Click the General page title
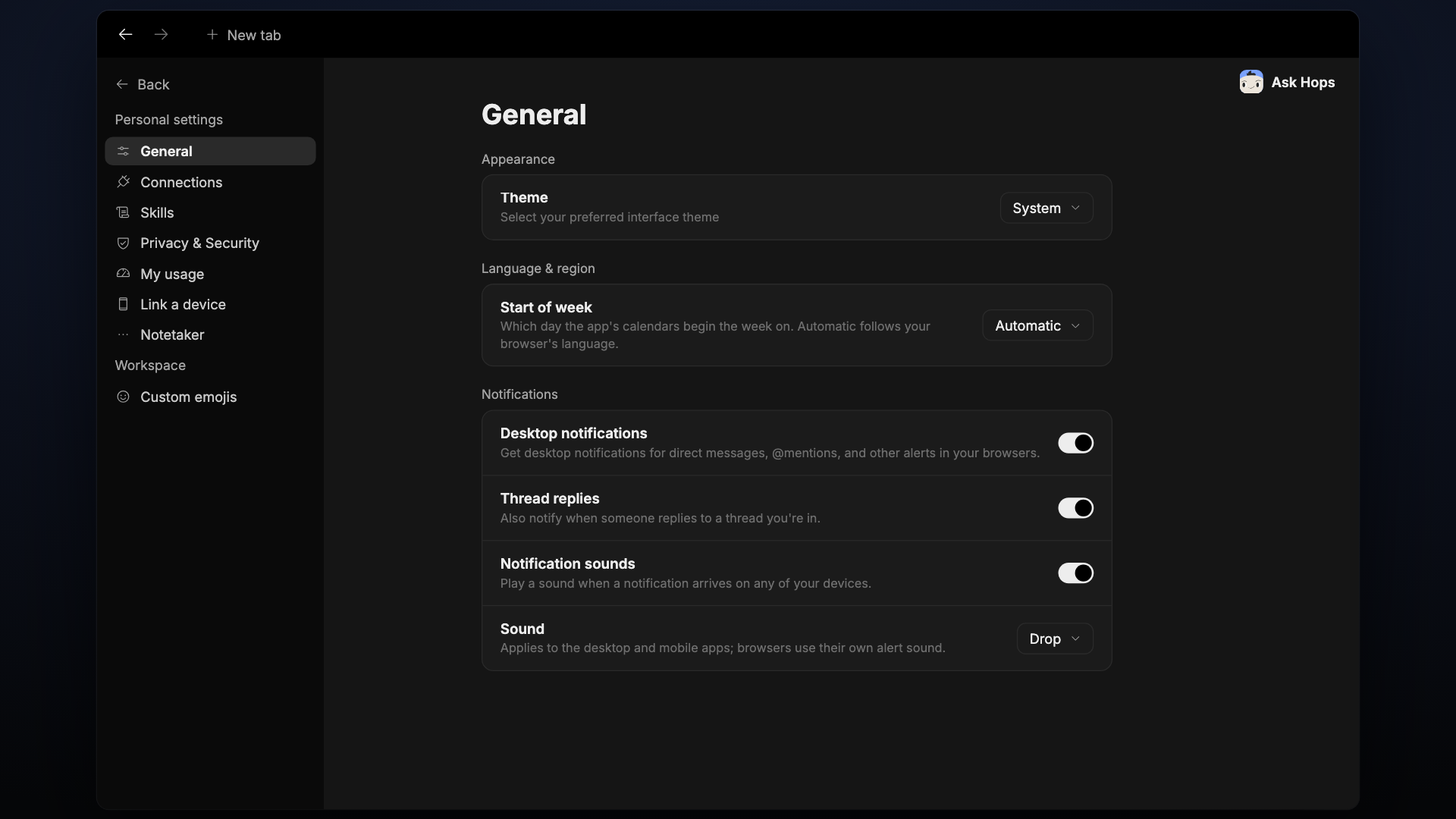This screenshot has width=1456, height=819. pos(534,115)
